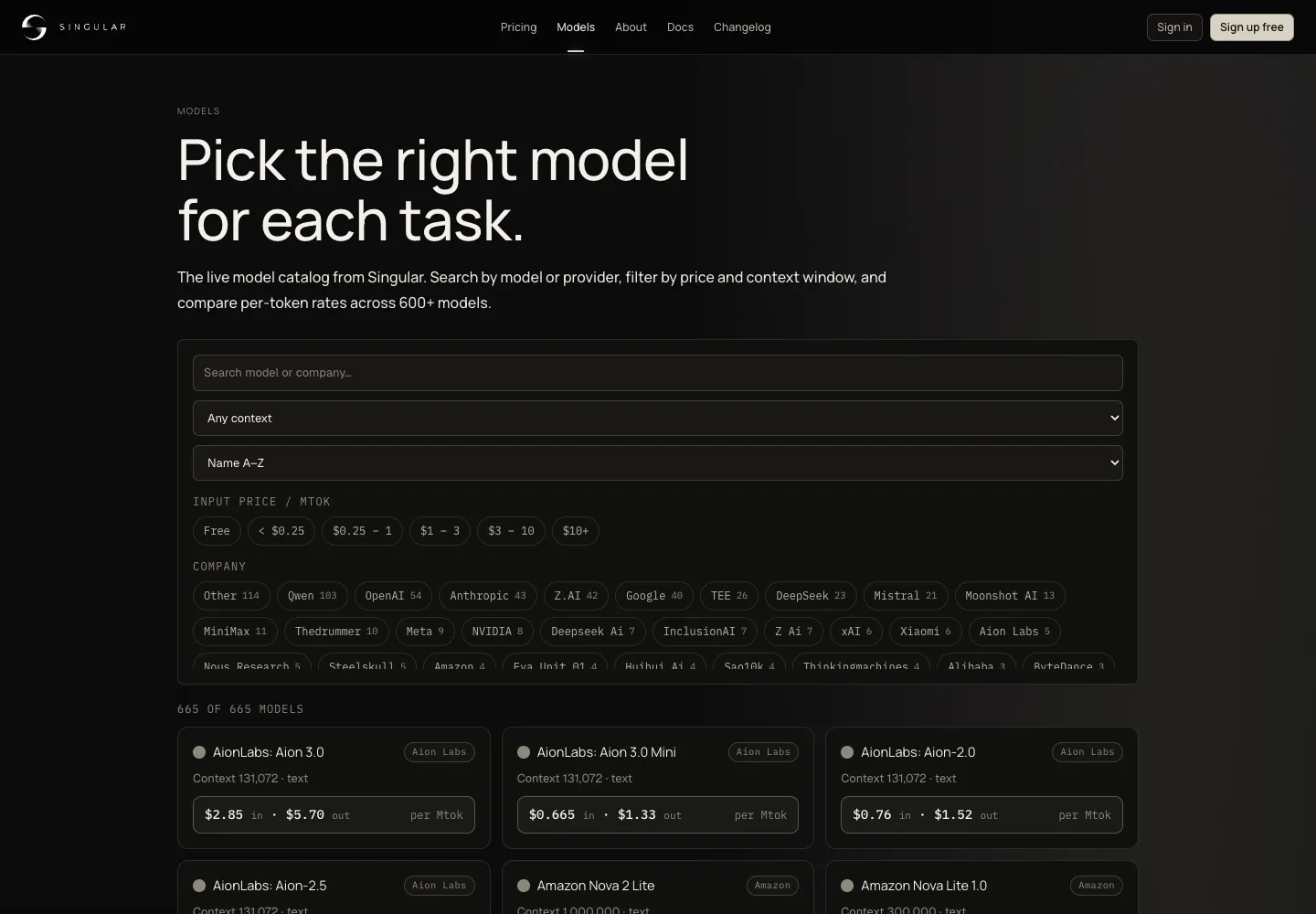The image size is (1316, 914).
Task: Open the AionLabs: Aion 3.0 Mini card
Action: pyautogui.click(x=657, y=788)
